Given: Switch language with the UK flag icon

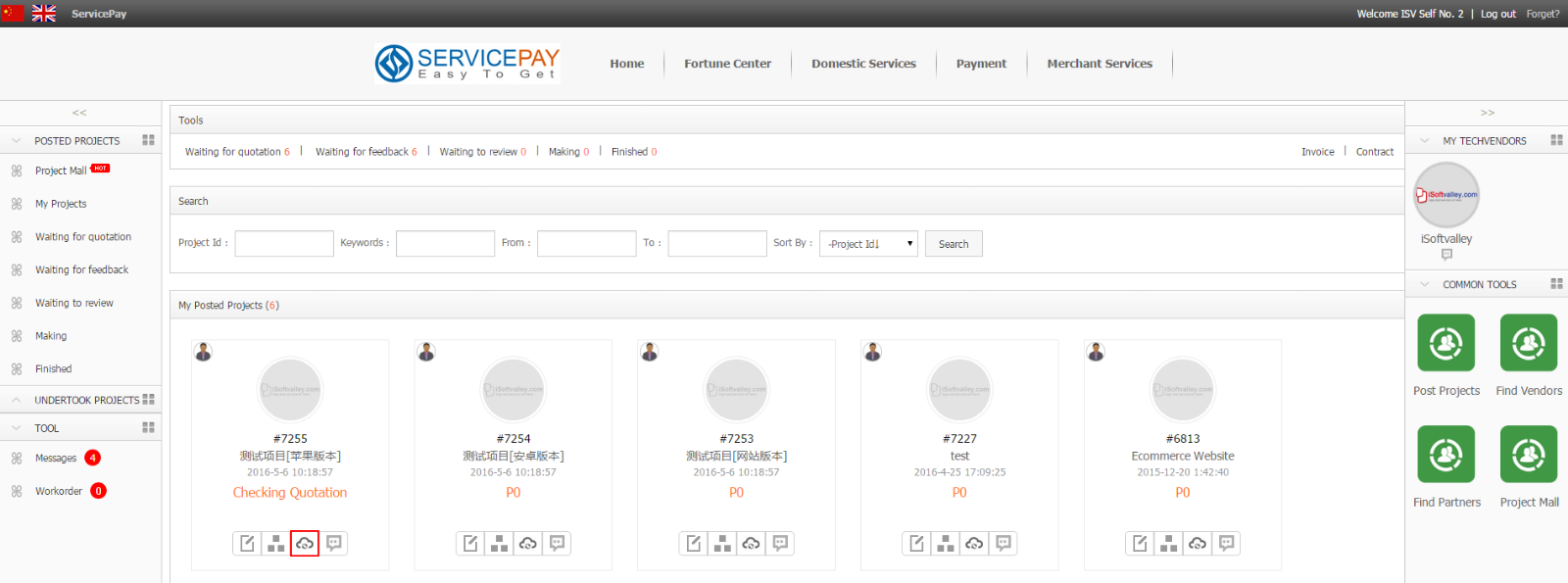Looking at the screenshot, I should pos(44,13).
